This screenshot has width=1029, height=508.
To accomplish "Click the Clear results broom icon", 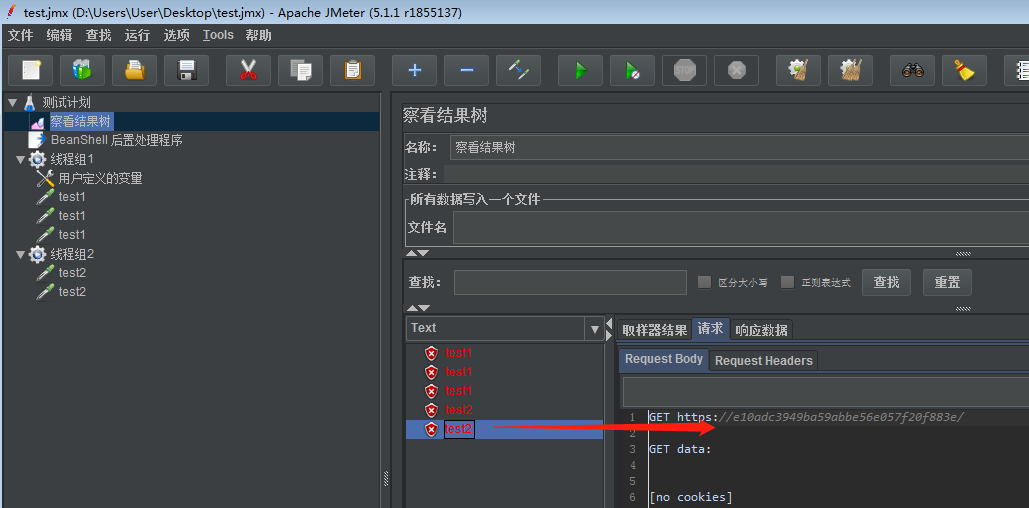I will pos(799,70).
